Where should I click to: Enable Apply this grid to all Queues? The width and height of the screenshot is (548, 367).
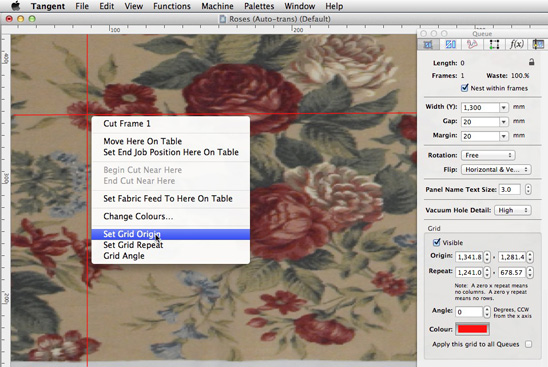[528, 344]
